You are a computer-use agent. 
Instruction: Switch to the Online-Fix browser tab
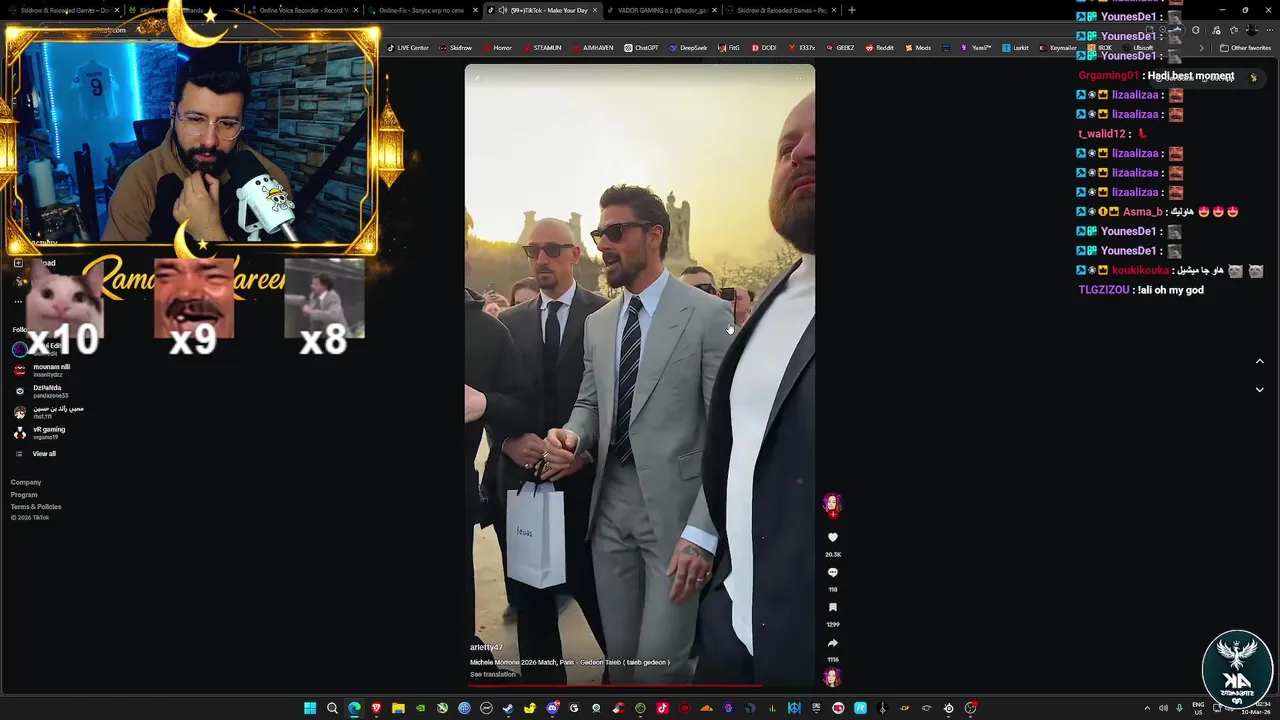(x=421, y=10)
